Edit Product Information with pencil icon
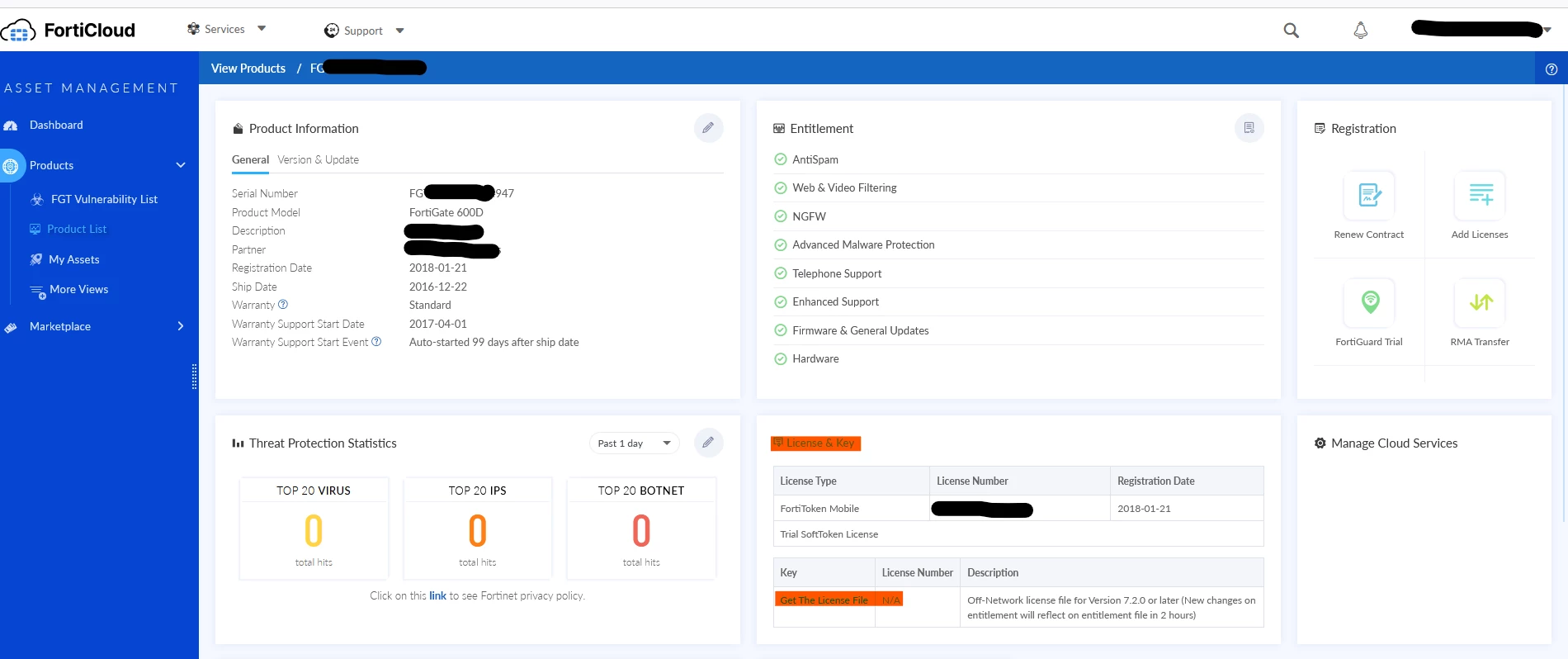This screenshot has width=1568, height=659. tap(708, 128)
